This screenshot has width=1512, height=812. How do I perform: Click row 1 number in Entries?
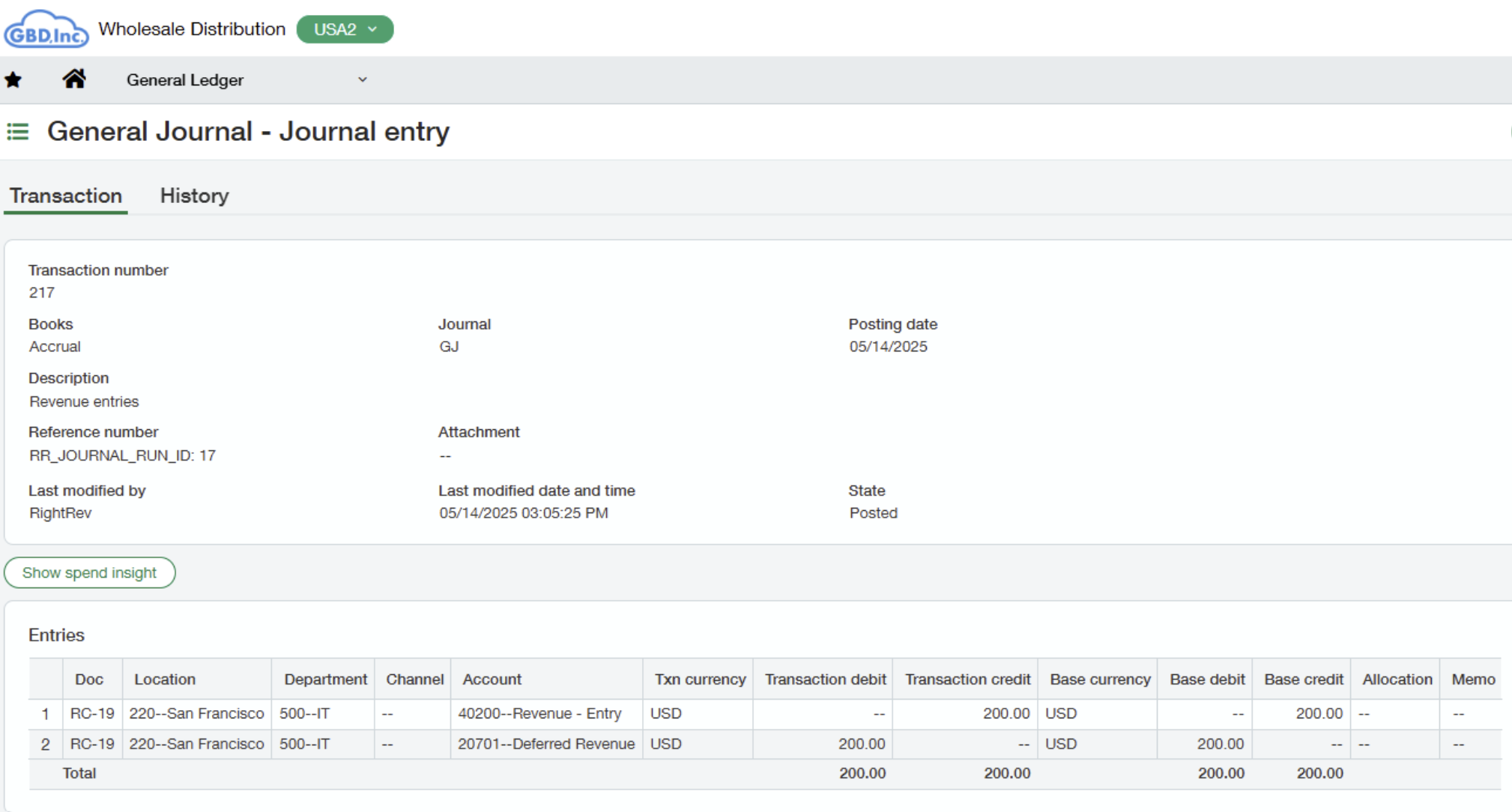tap(46, 714)
